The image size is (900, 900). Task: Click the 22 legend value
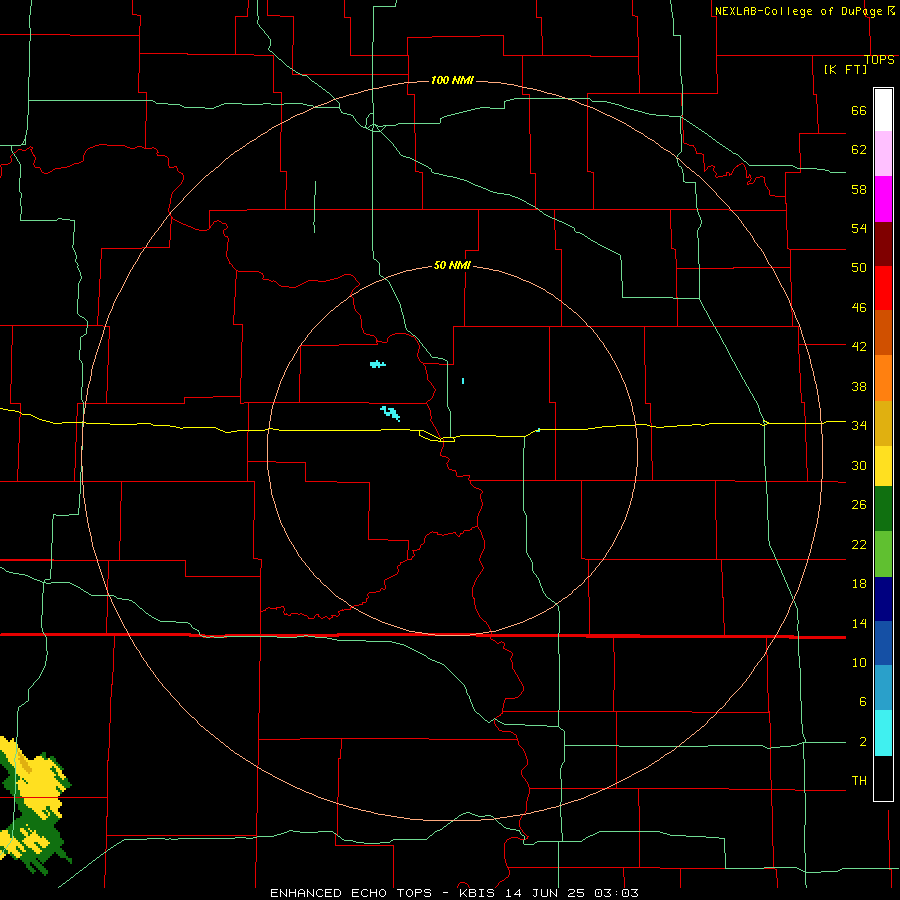pos(859,544)
